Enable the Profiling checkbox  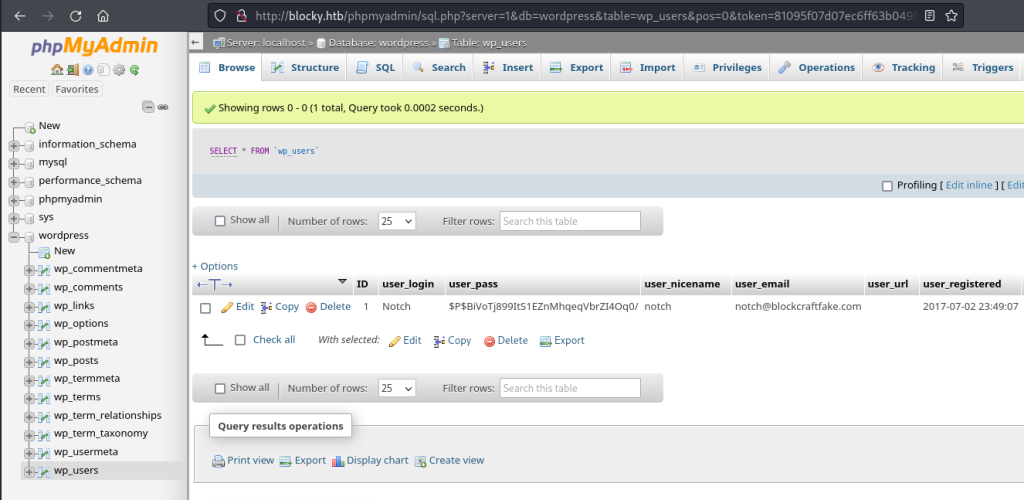pos(887,186)
